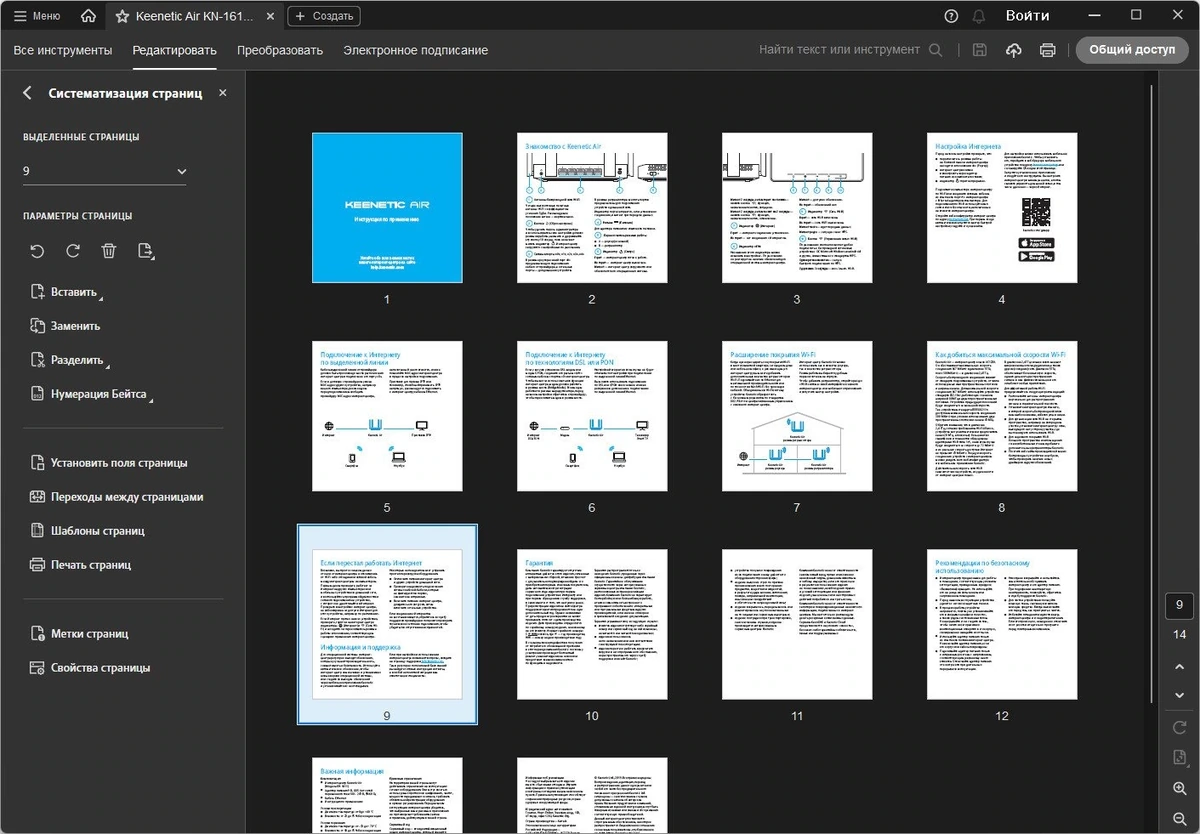Click the Общий доступ share button
Viewport: 1200px width, 834px height.
click(1132, 50)
